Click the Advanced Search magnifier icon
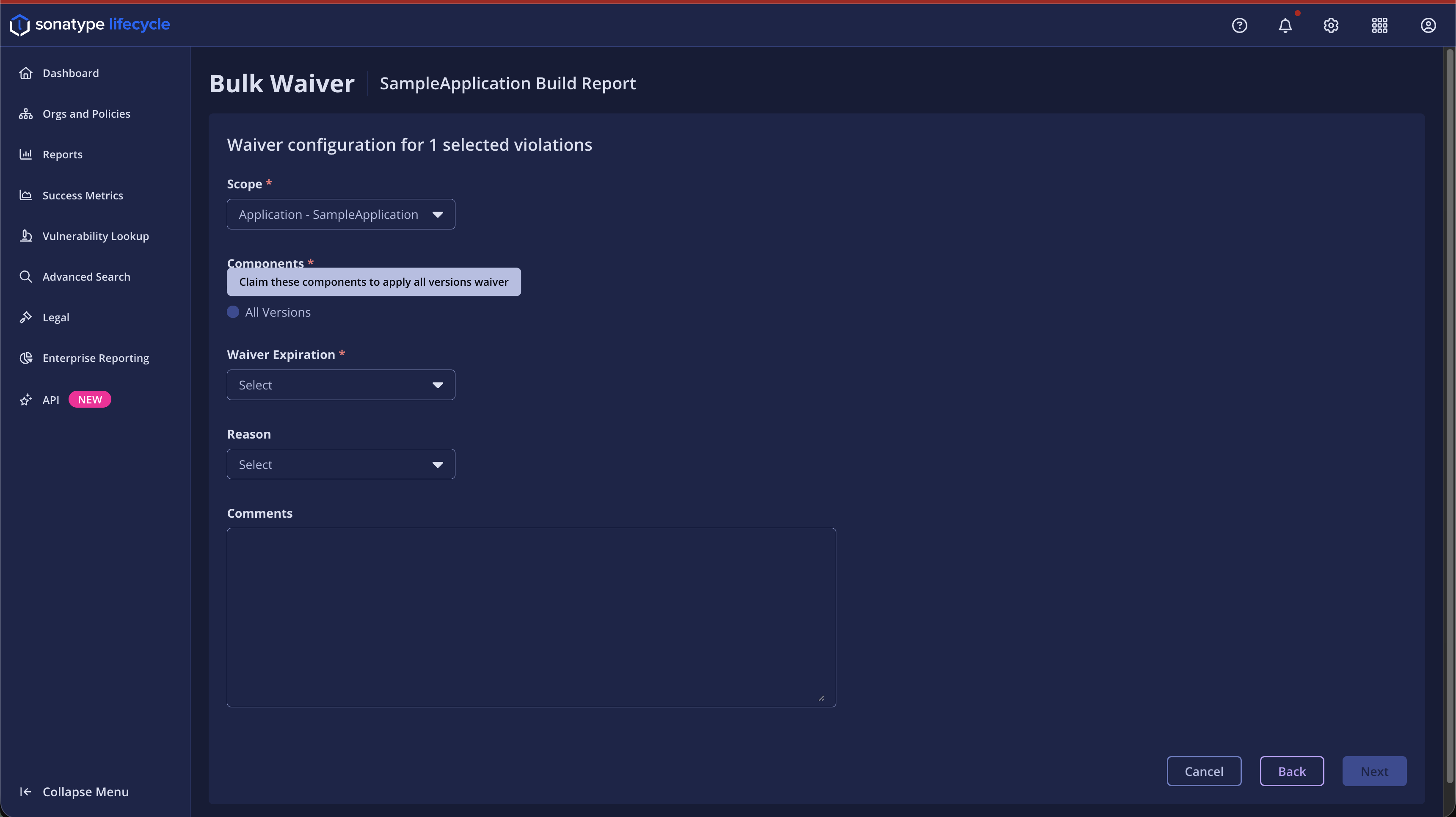The height and width of the screenshot is (817, 1456). click(x=25, y=276)
